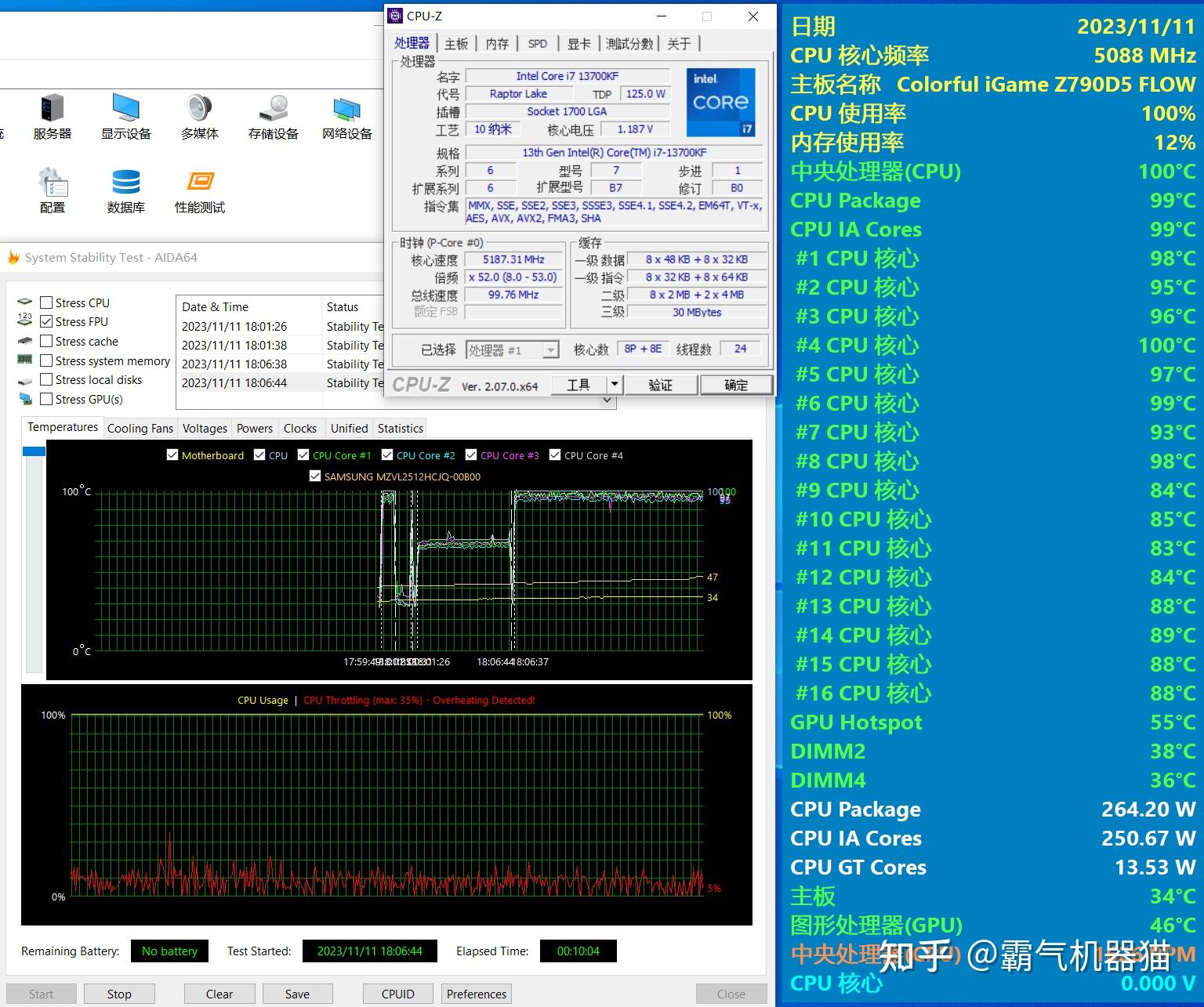This screenshot has height=1007, width=1204.
Task: Enable the Stress cache checkbox
Action: (46, 341)
